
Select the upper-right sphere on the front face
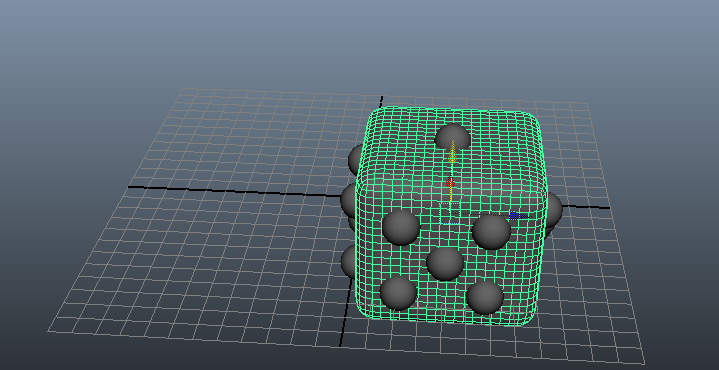(491, 232)
